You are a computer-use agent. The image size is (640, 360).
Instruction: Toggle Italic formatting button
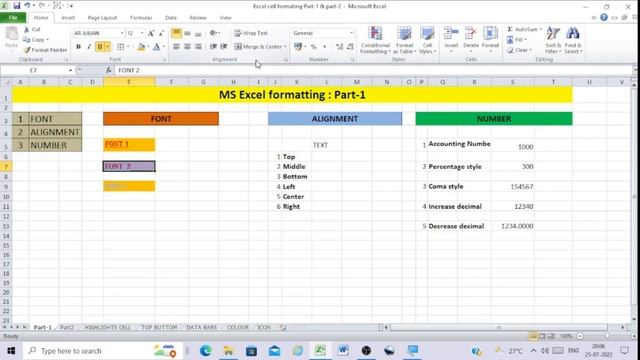(x=89, y=47)
